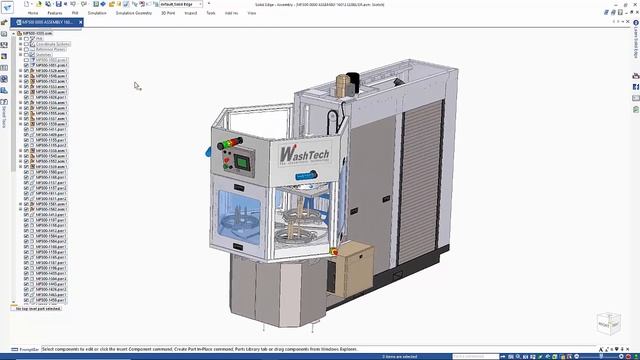Open the Solid Edge application button menu

coord(7,7)
